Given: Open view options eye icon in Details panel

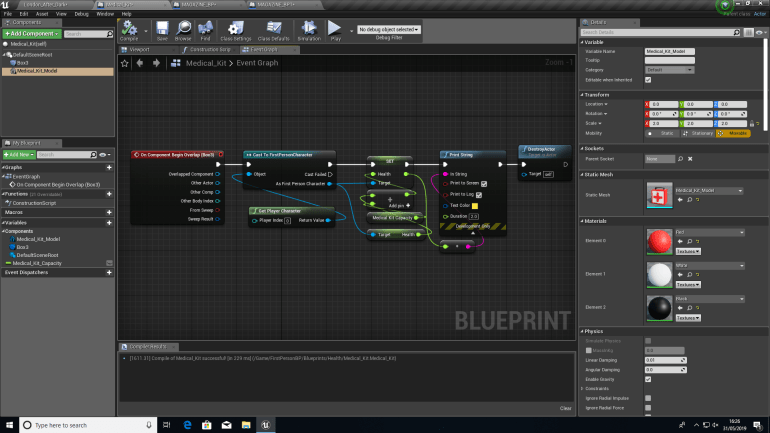Looking at the screenshot, I should click(x=759, y=32).
